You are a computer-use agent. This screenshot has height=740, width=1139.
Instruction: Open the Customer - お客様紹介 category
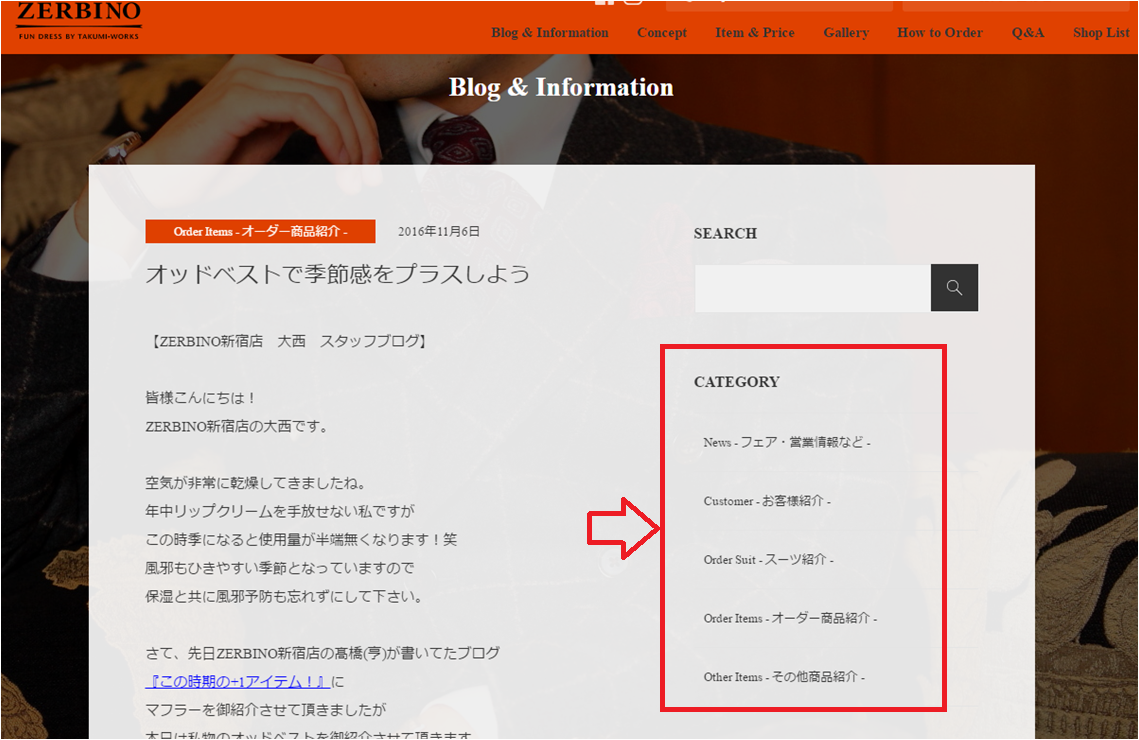click(766, 501)
